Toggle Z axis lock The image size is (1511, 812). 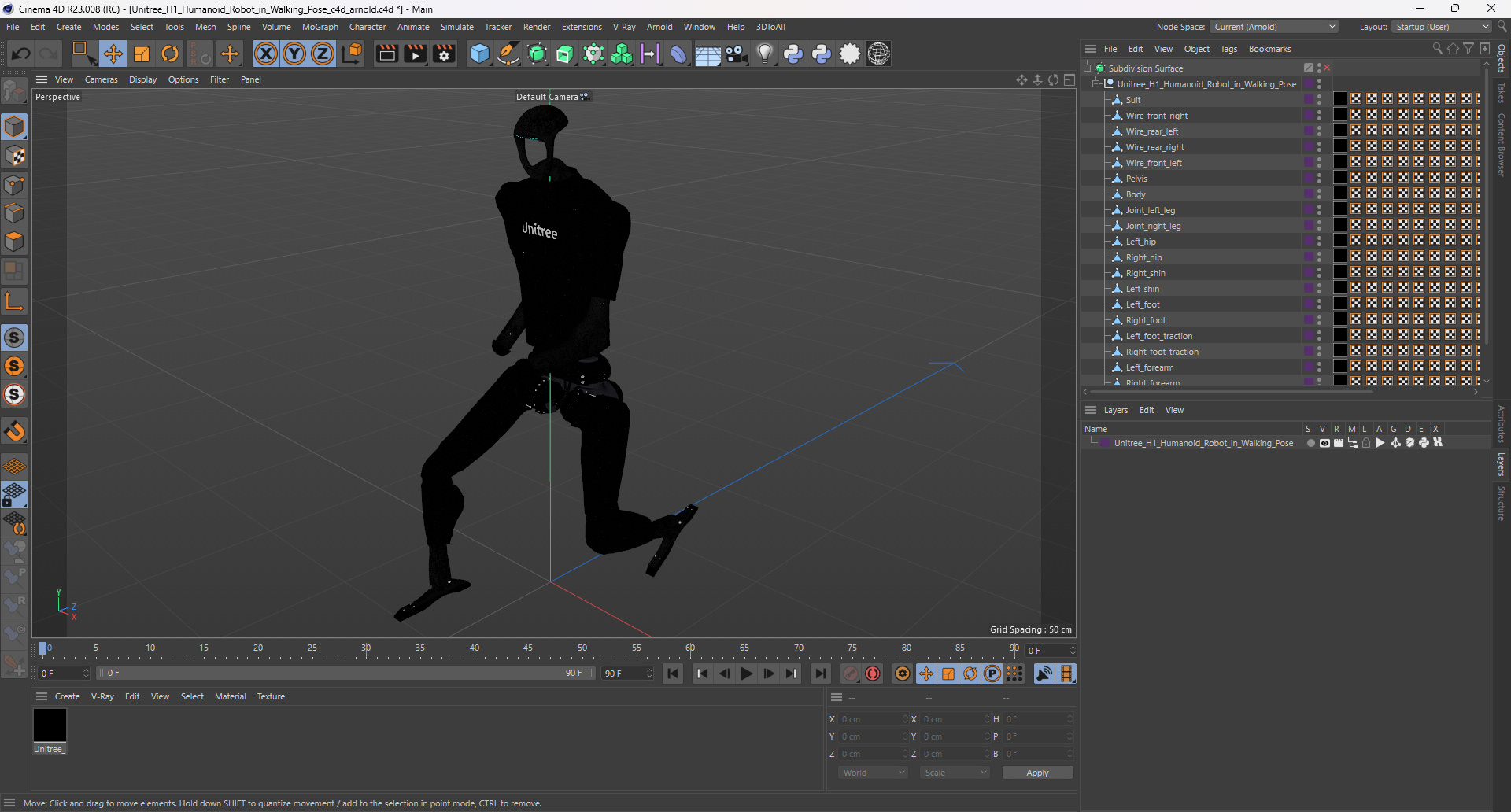point(323,54)
